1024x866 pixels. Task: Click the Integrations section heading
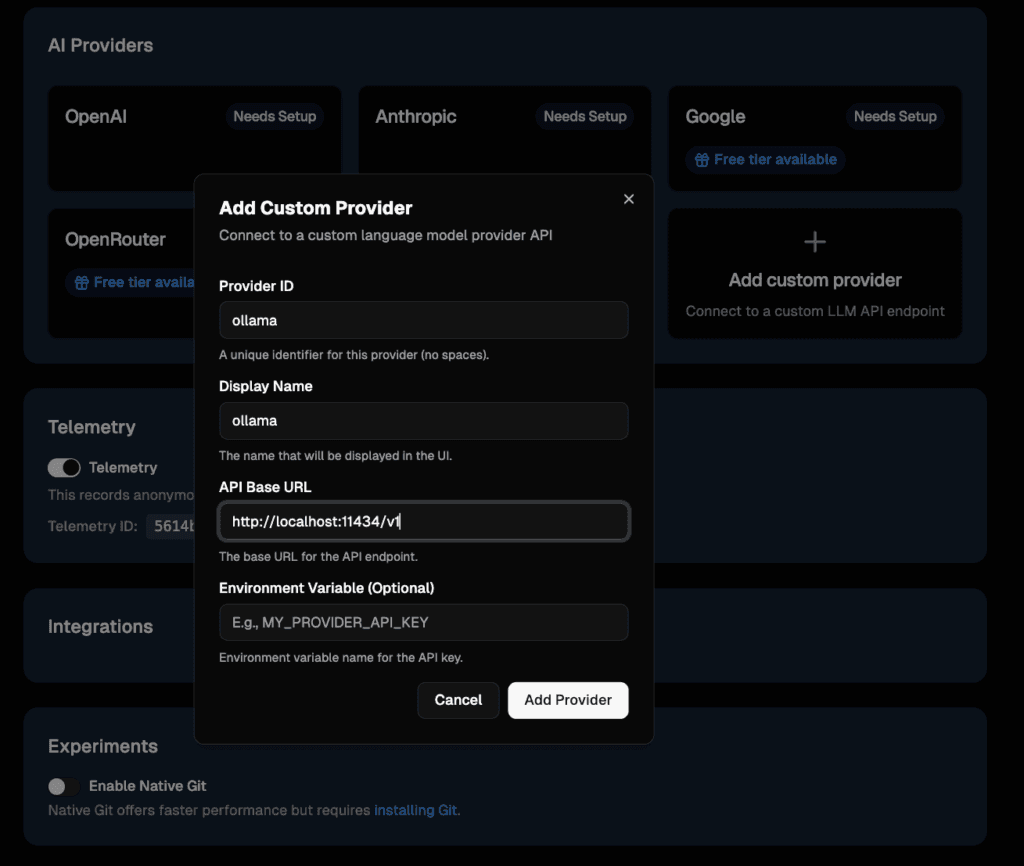click(x=101, y=627)
